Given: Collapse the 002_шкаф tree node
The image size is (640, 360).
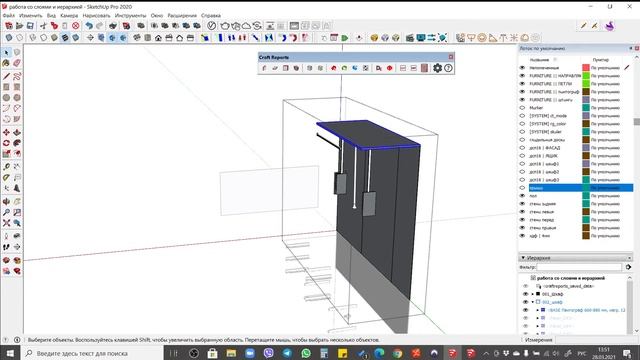Looking at the screenshot, I should tap(533, 302).
